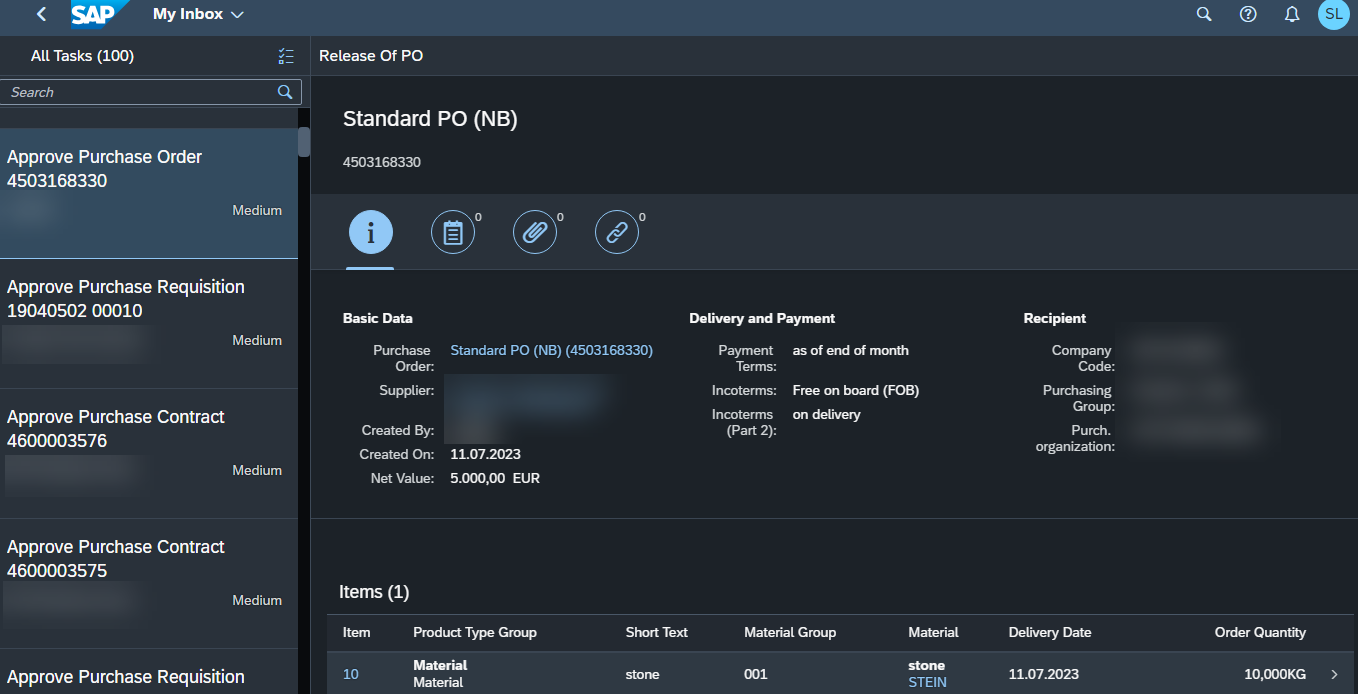Switch to the Attachments paperclip tab
The image size is (1358, 694).
tap(535, 233)
